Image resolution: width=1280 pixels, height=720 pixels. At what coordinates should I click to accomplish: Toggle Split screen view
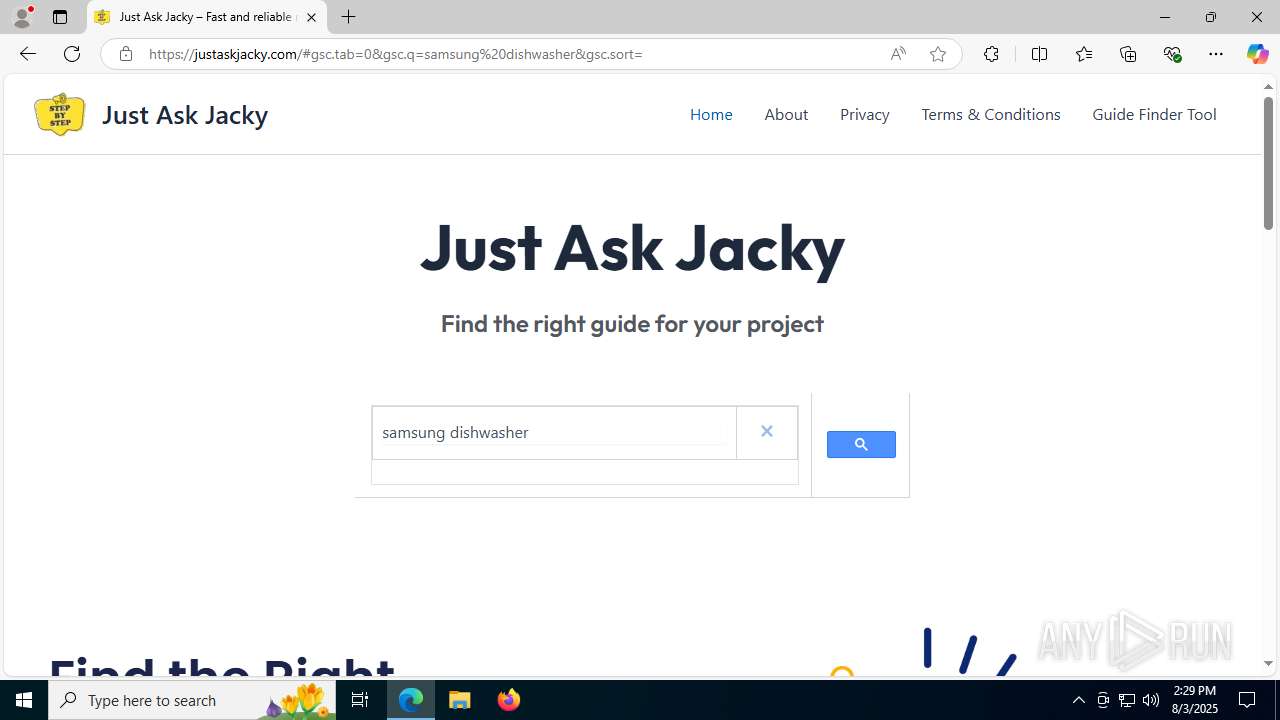coord(1039,54)
